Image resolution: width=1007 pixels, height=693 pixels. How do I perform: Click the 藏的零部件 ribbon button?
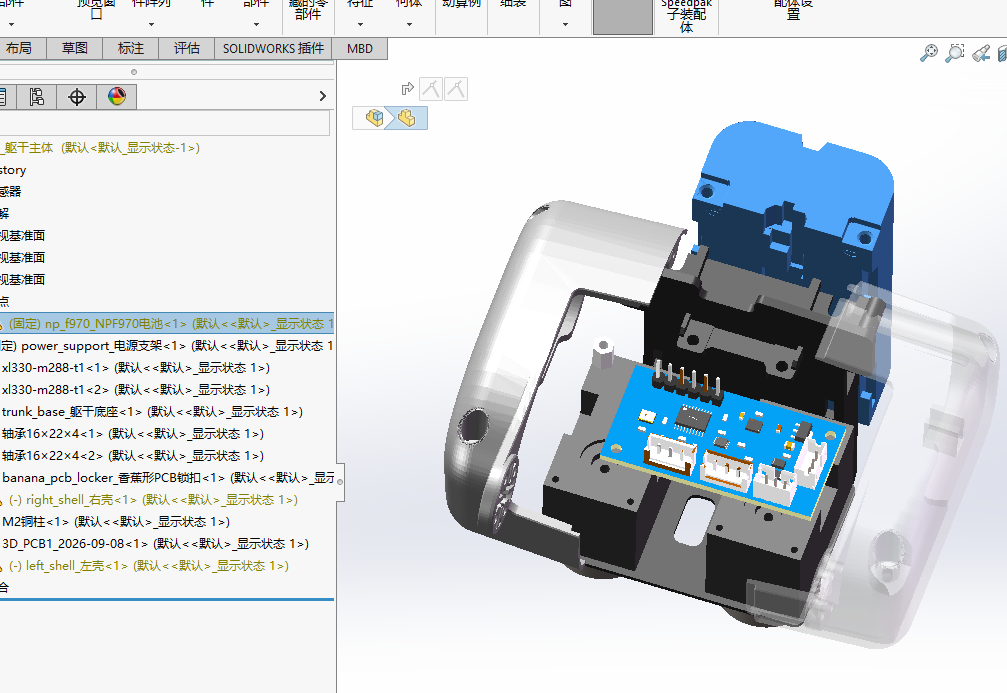[x=308, y=10]
